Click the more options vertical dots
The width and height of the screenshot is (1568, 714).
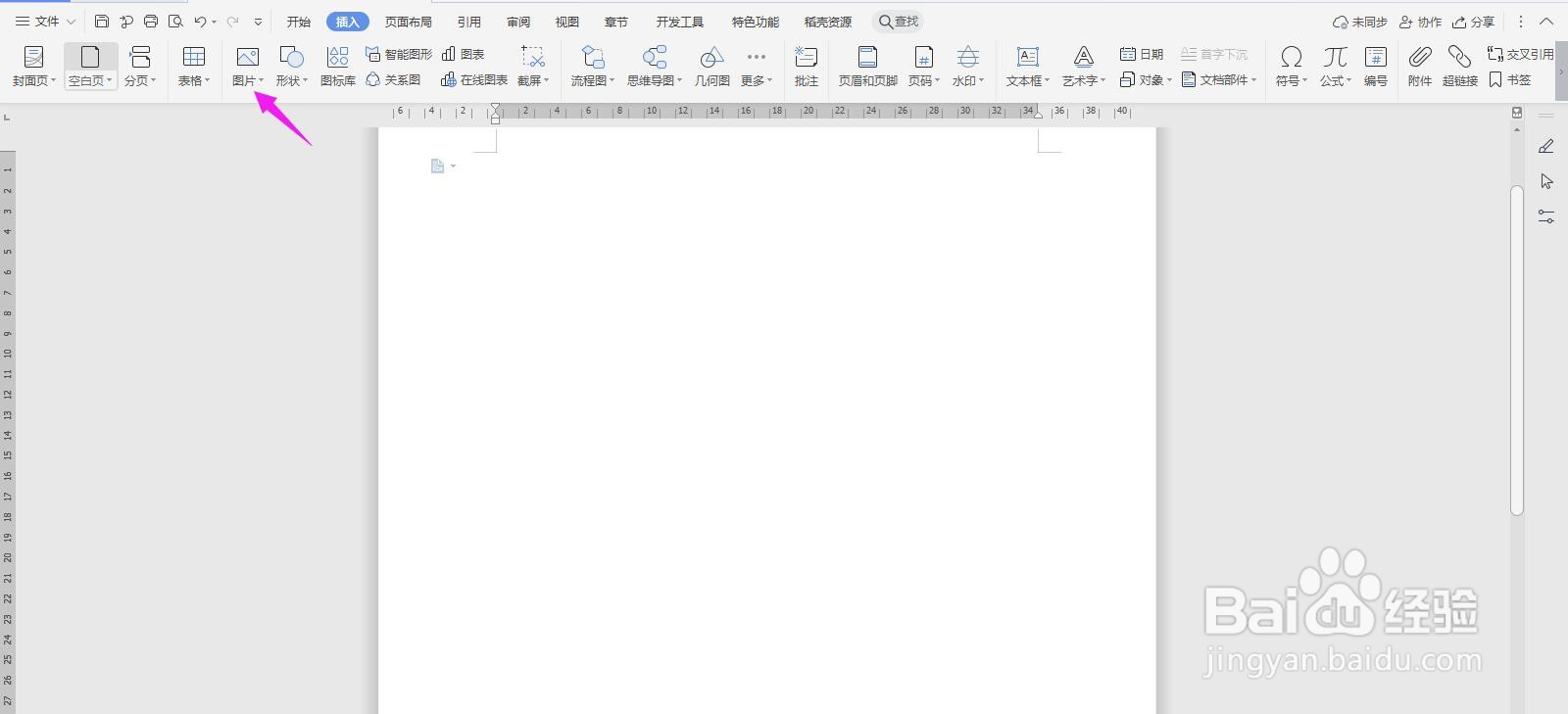coord(1521,21)
